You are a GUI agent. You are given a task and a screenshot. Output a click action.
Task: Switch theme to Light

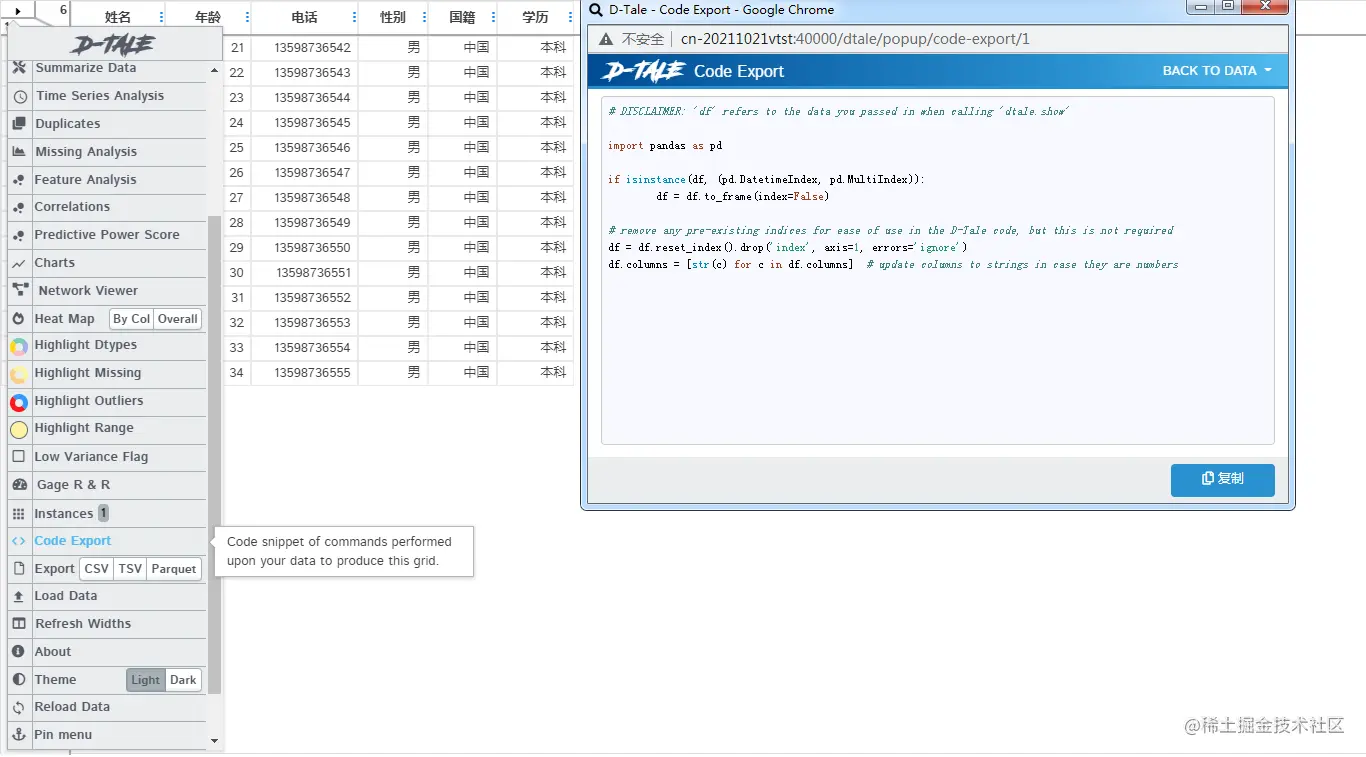146,680
